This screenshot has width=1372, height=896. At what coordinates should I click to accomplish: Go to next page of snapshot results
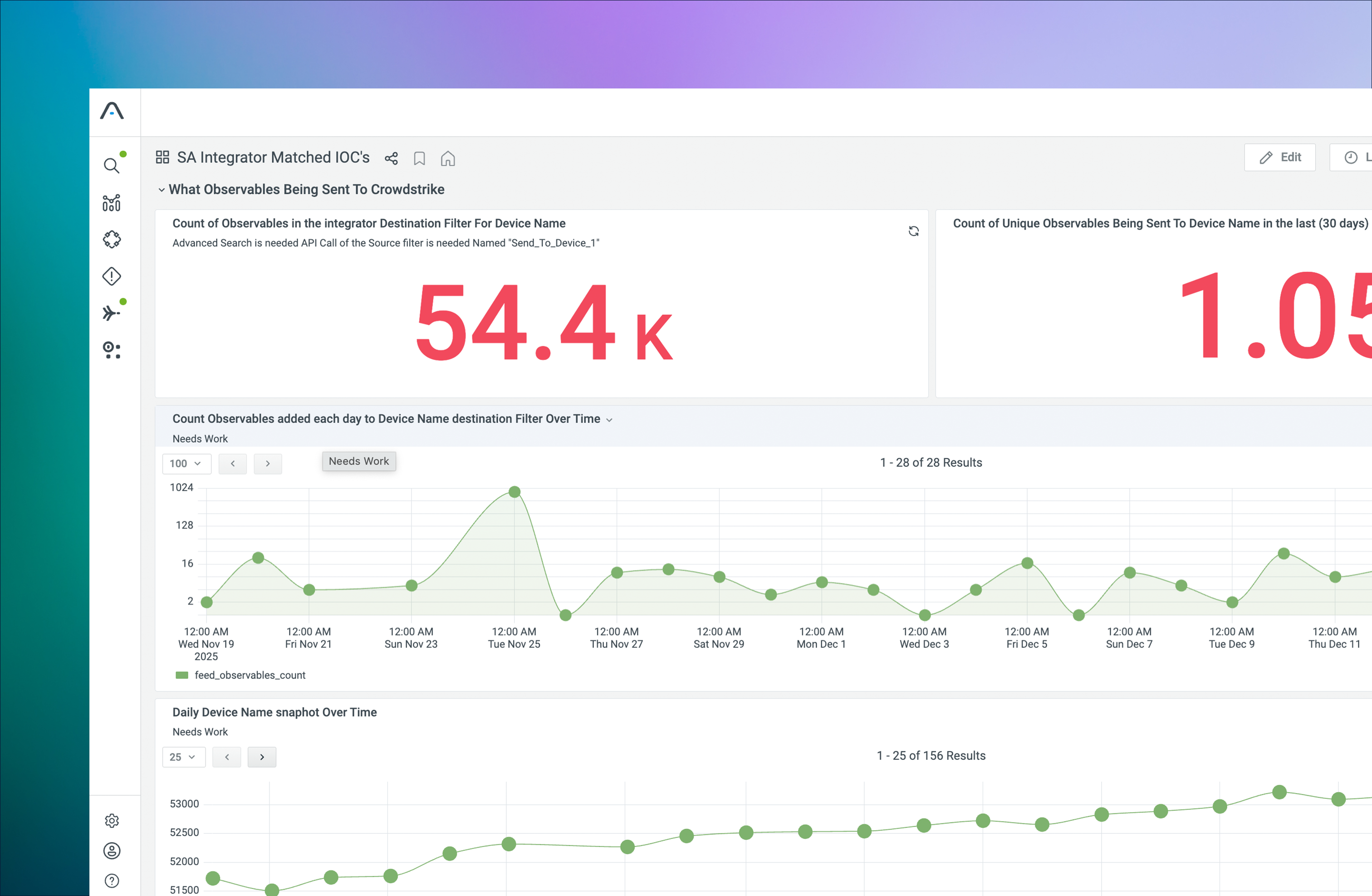[x=262, y=757]
